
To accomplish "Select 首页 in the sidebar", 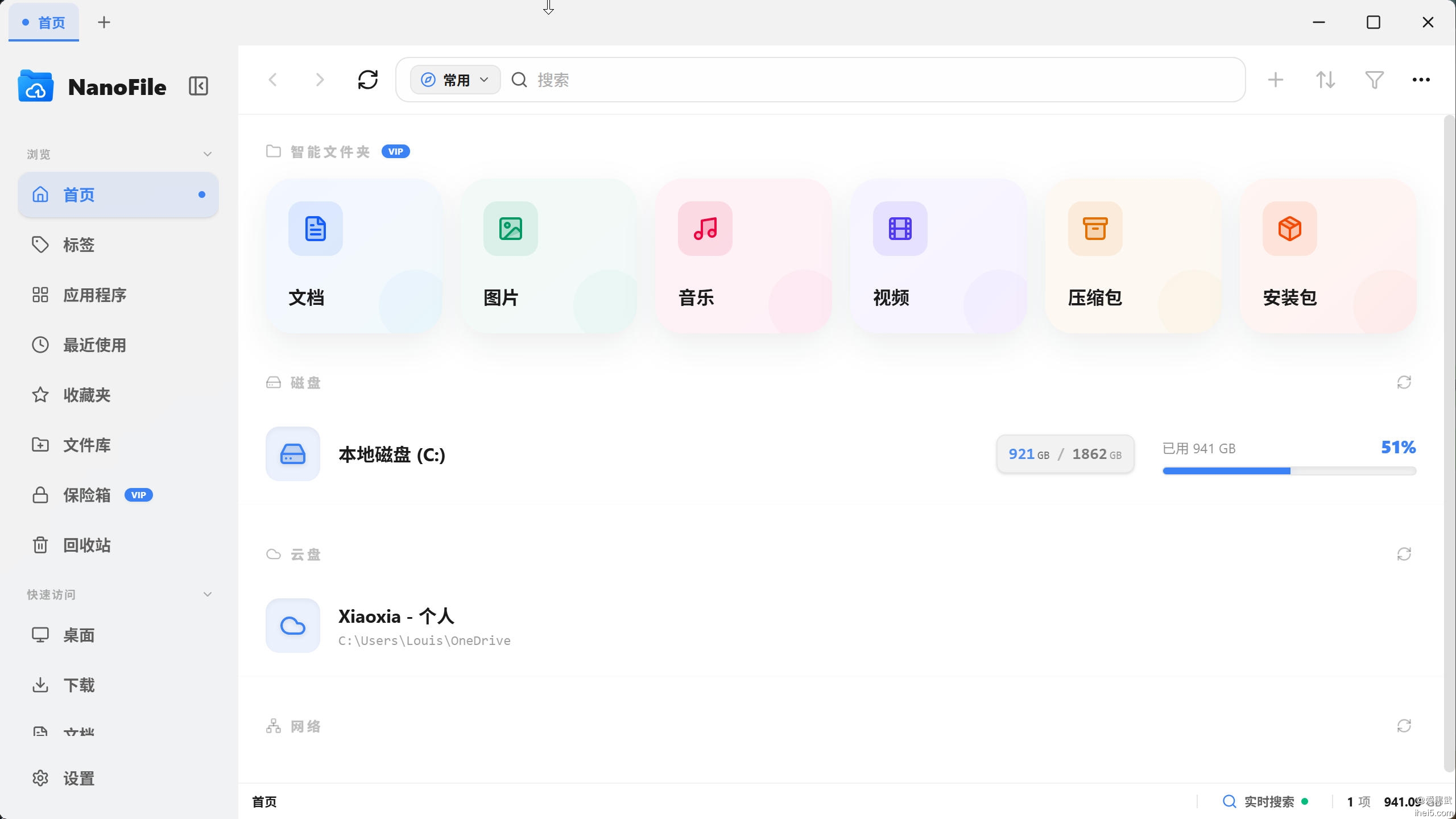I will 118,195.
